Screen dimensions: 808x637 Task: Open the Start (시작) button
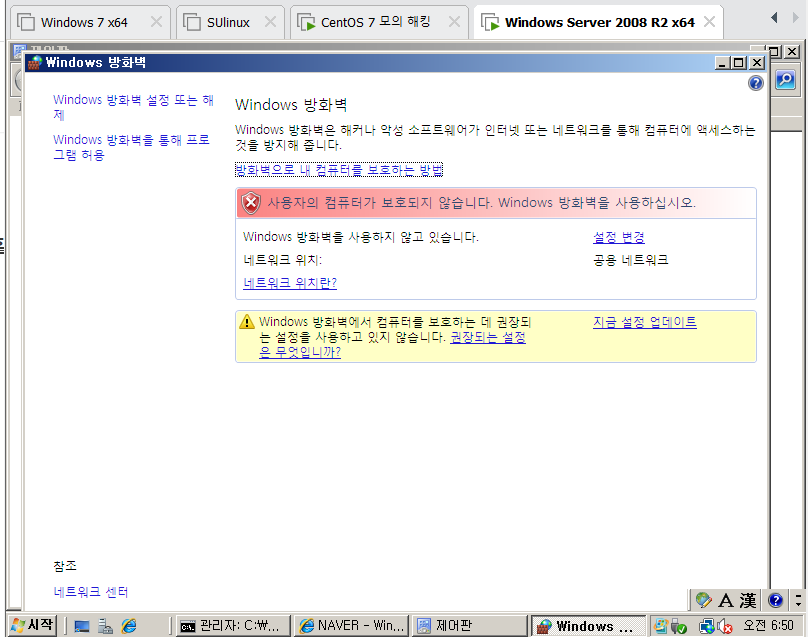pos(33,625)
